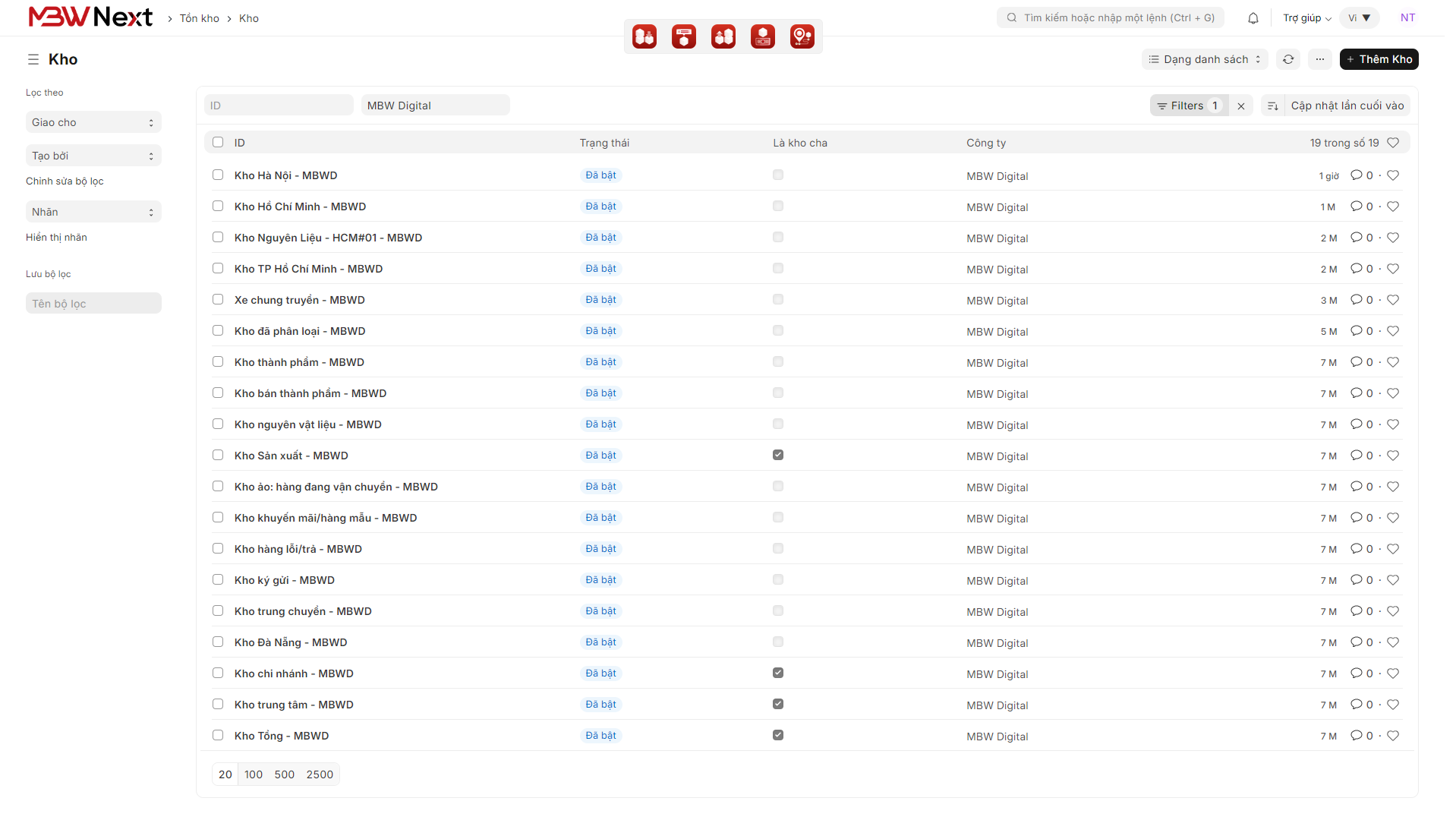The image size is (1456, 817).
Task: Click Chỉnh sửa bộ lọc link
Action: 65,181
